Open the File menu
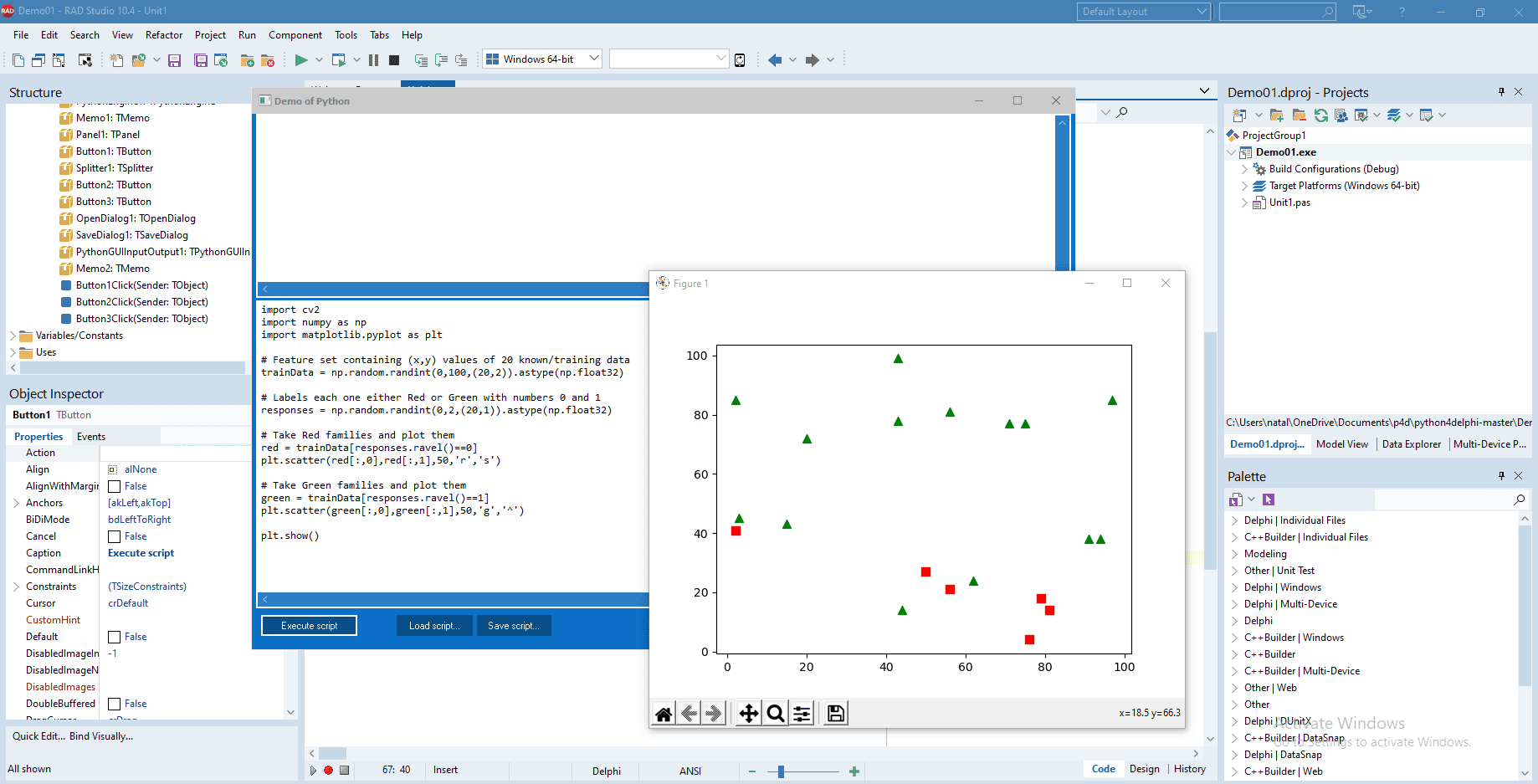The height and width of the screenshot is (784, 1538). coord(21,35)
